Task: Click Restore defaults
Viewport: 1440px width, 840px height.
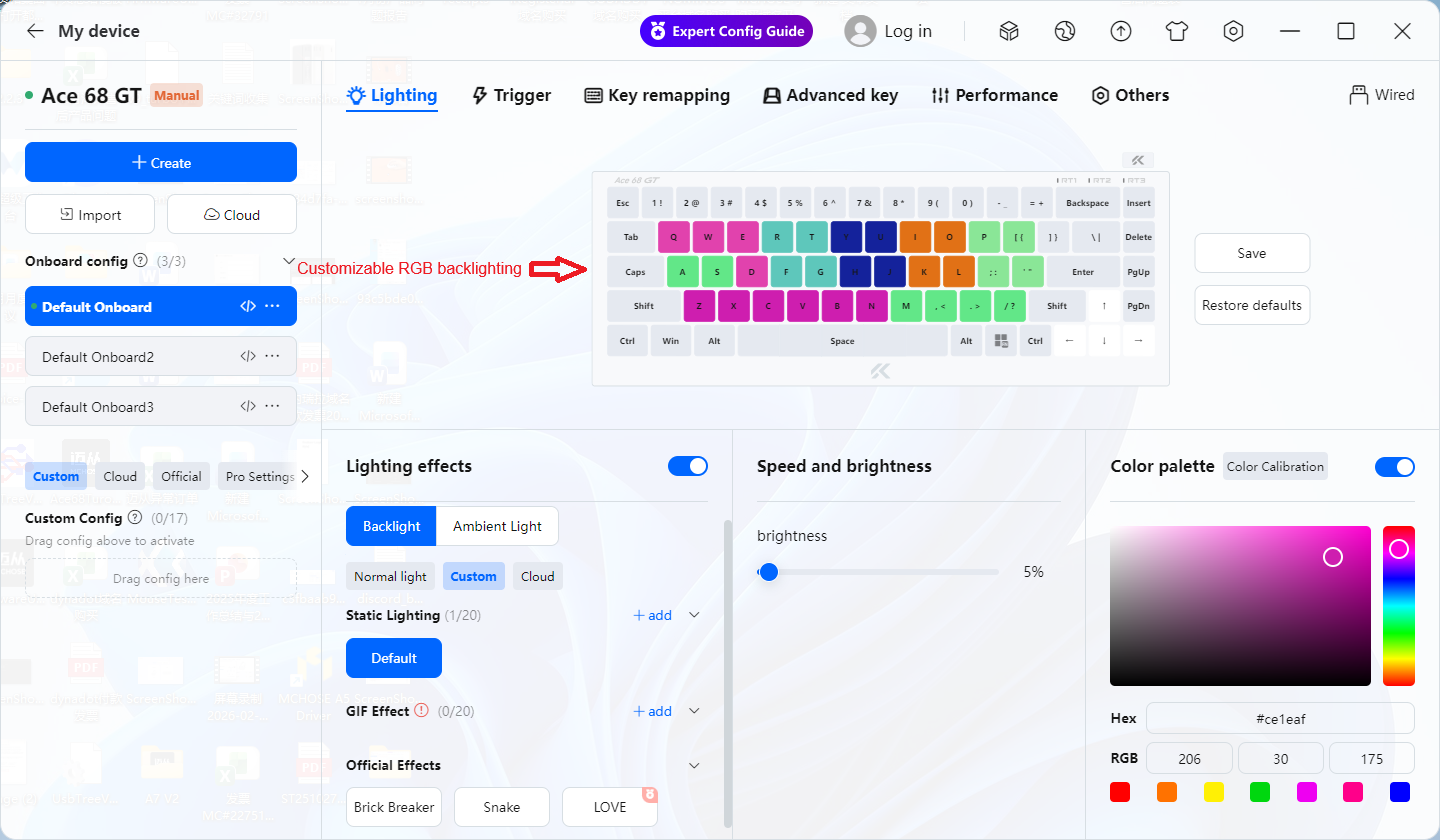Action: pos(1252,305)
